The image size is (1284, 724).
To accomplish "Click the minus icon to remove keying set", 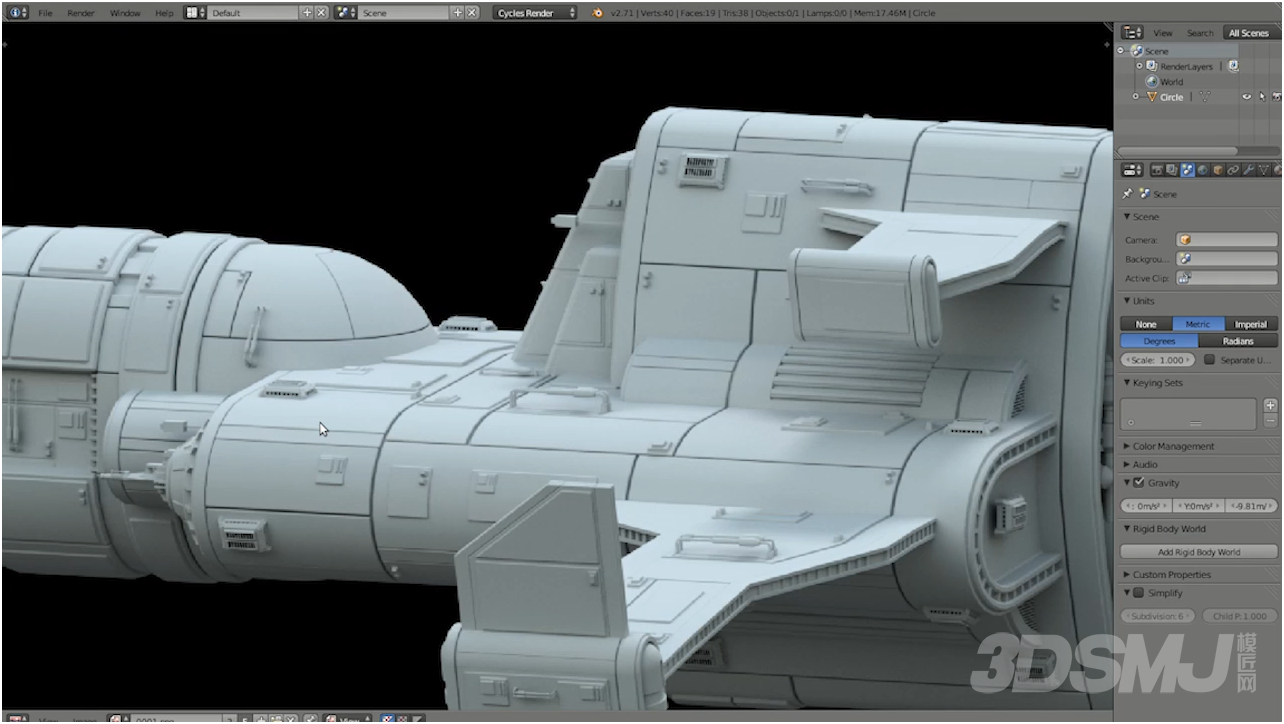I will pos(1270,420).
